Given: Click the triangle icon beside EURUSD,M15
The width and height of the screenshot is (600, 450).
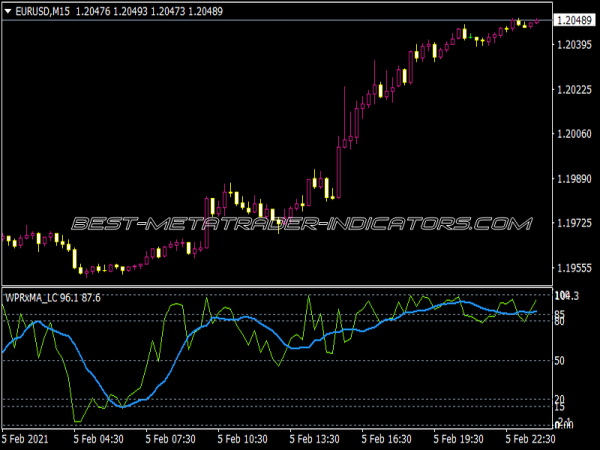Looking at the screenshot, I should (8, 11).
